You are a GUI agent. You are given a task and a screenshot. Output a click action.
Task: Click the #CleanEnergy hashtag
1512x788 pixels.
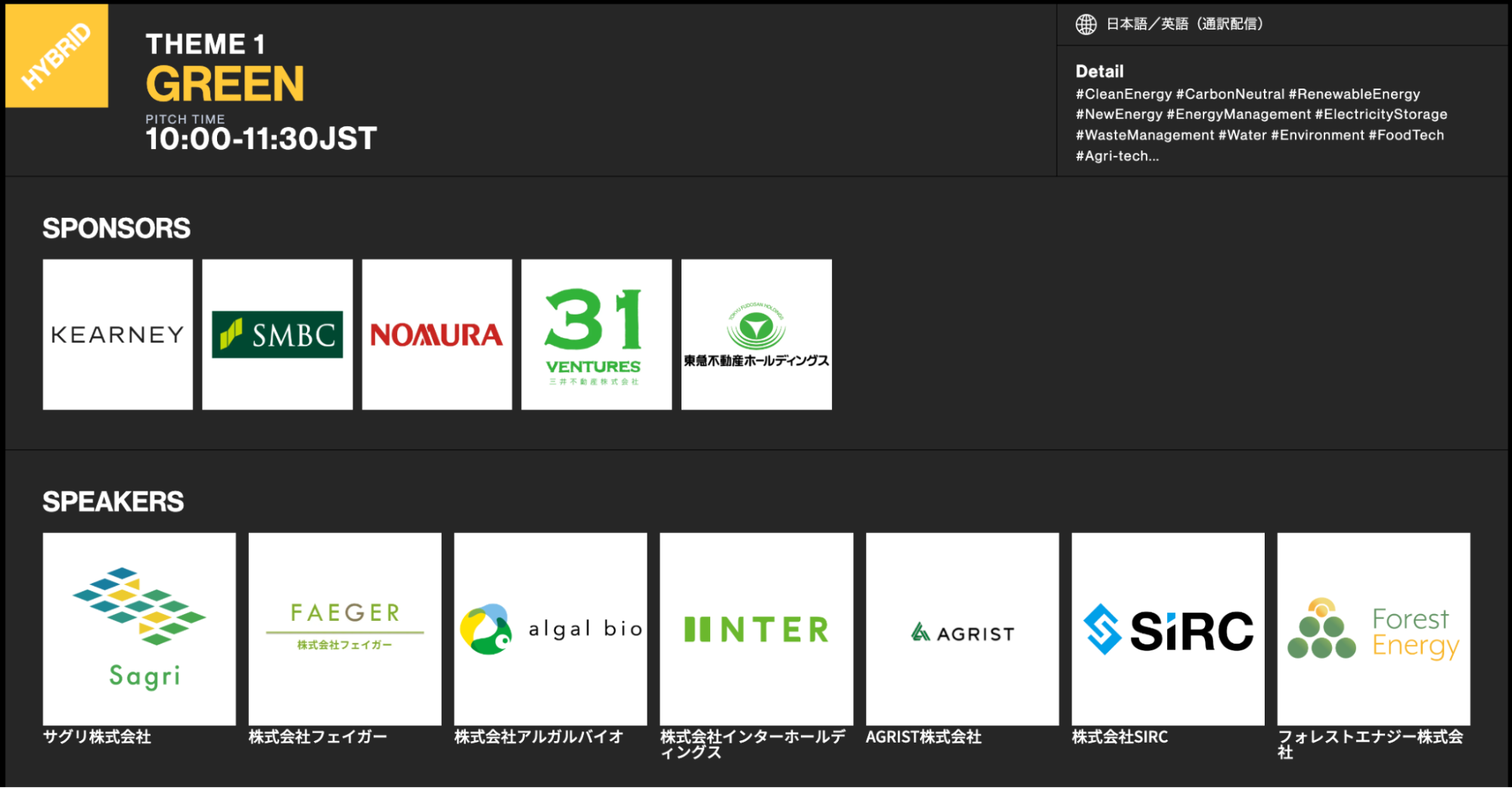(1124, 94)
